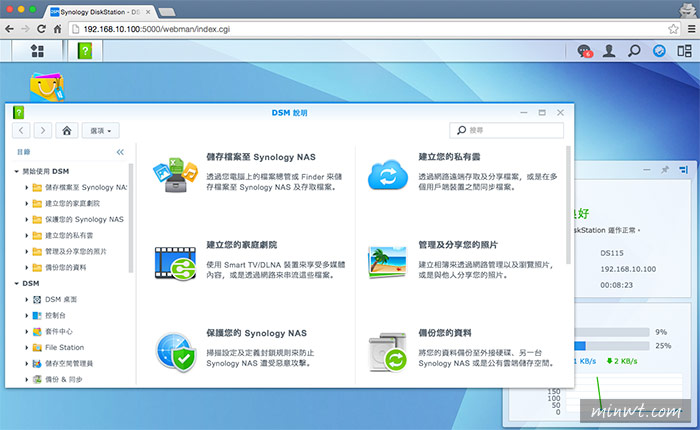The height and width of the screenshot is (430, 700).
Task: Expand the 備份您的資料 tree node
Action: click(26, 267)
